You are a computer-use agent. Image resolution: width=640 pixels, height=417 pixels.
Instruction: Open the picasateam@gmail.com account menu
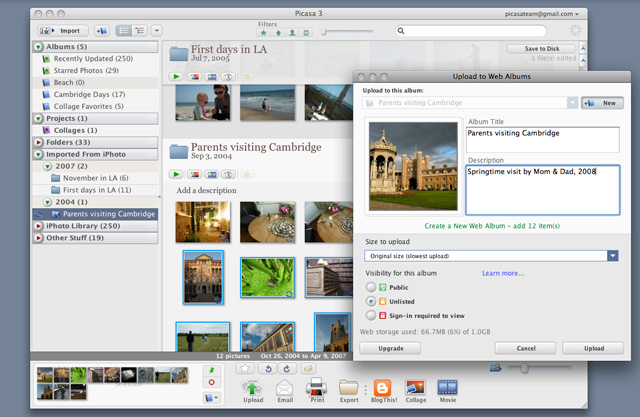[541, 14]
